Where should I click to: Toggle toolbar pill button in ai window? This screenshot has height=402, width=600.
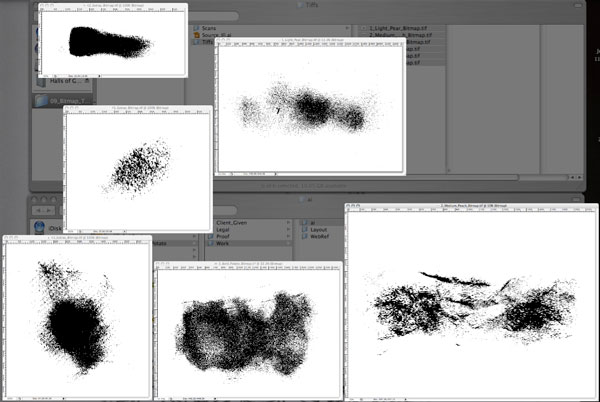[577, 199]
